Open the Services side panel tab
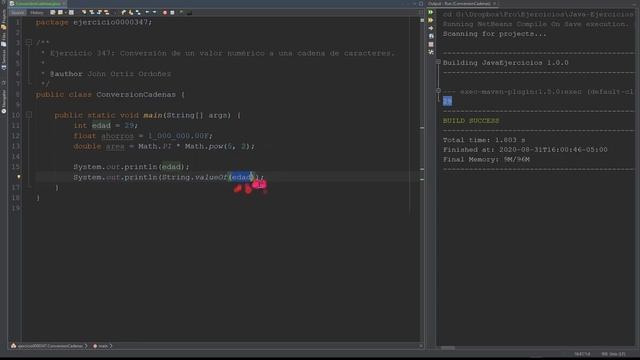Image resolution: width=640 pixels, height=360 pixels. click(4, 59)
